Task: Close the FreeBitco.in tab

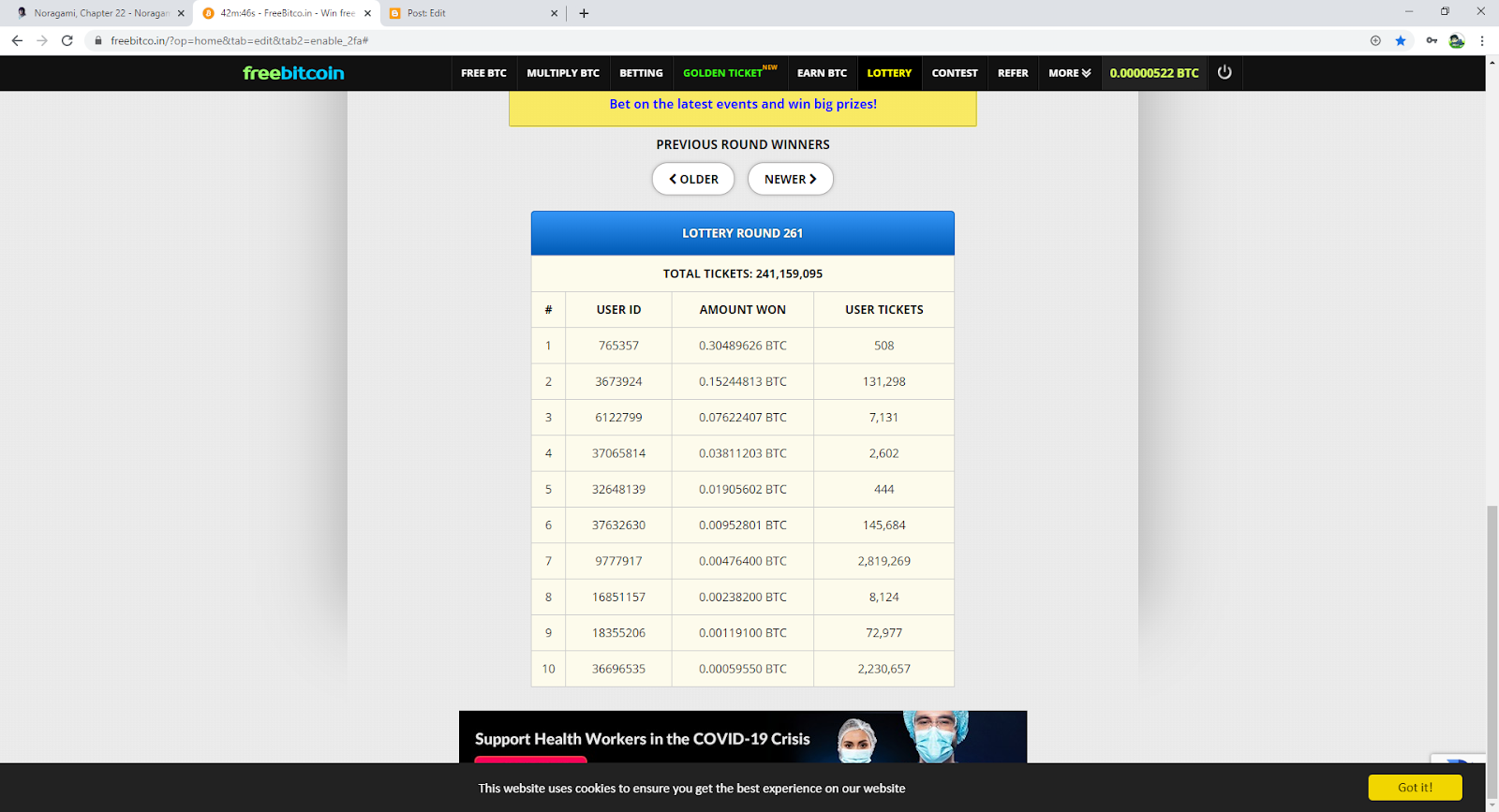Action: [x=367, y=13]
